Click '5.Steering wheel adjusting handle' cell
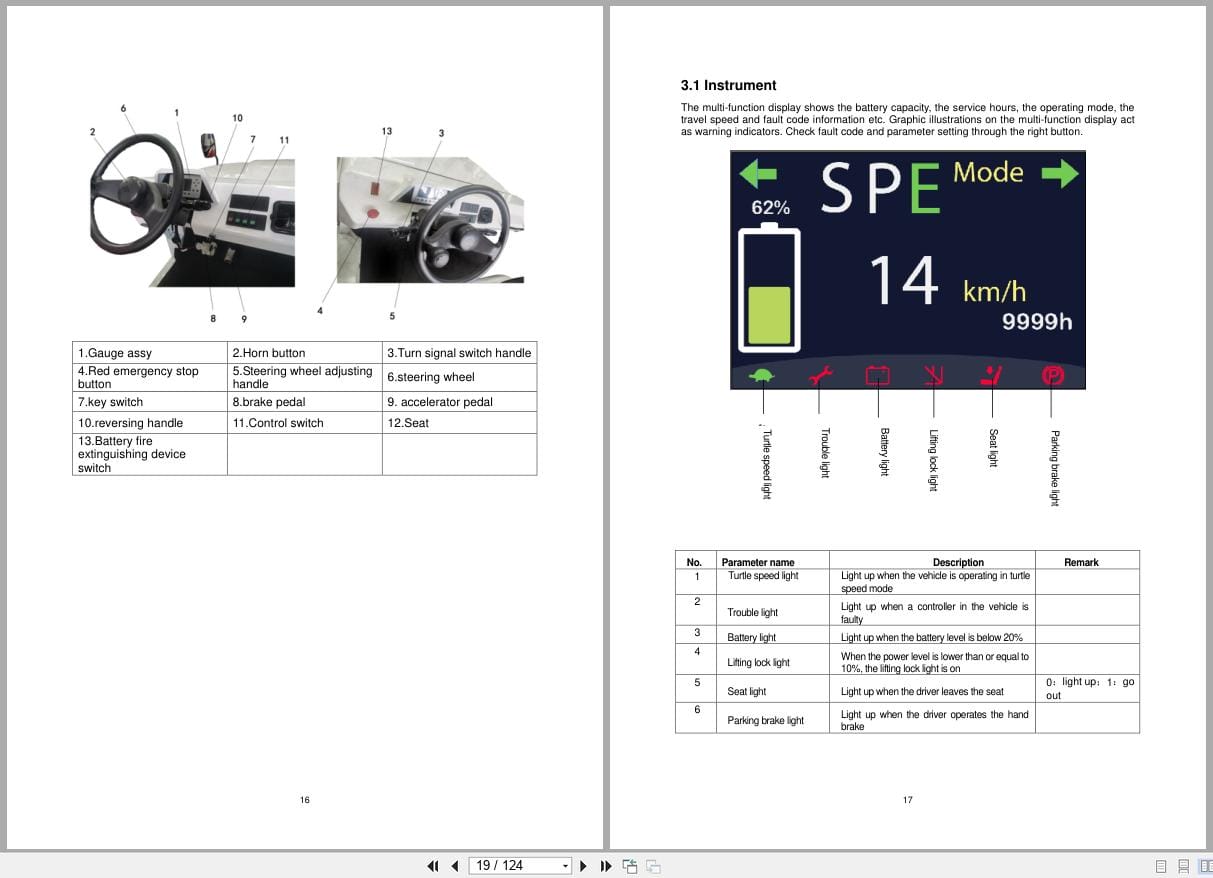Viewport: 1213px width, 878px height. (x=305, y=377)
